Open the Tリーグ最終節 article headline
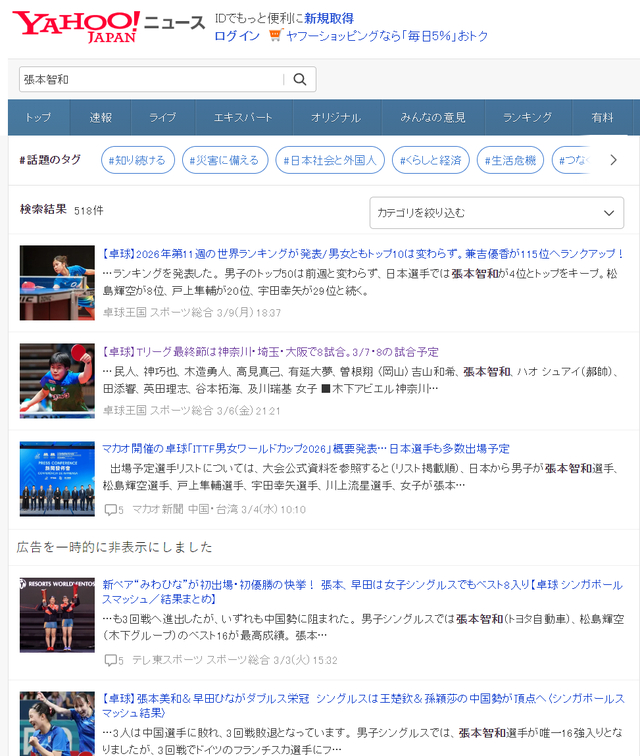 click(270, 352)
